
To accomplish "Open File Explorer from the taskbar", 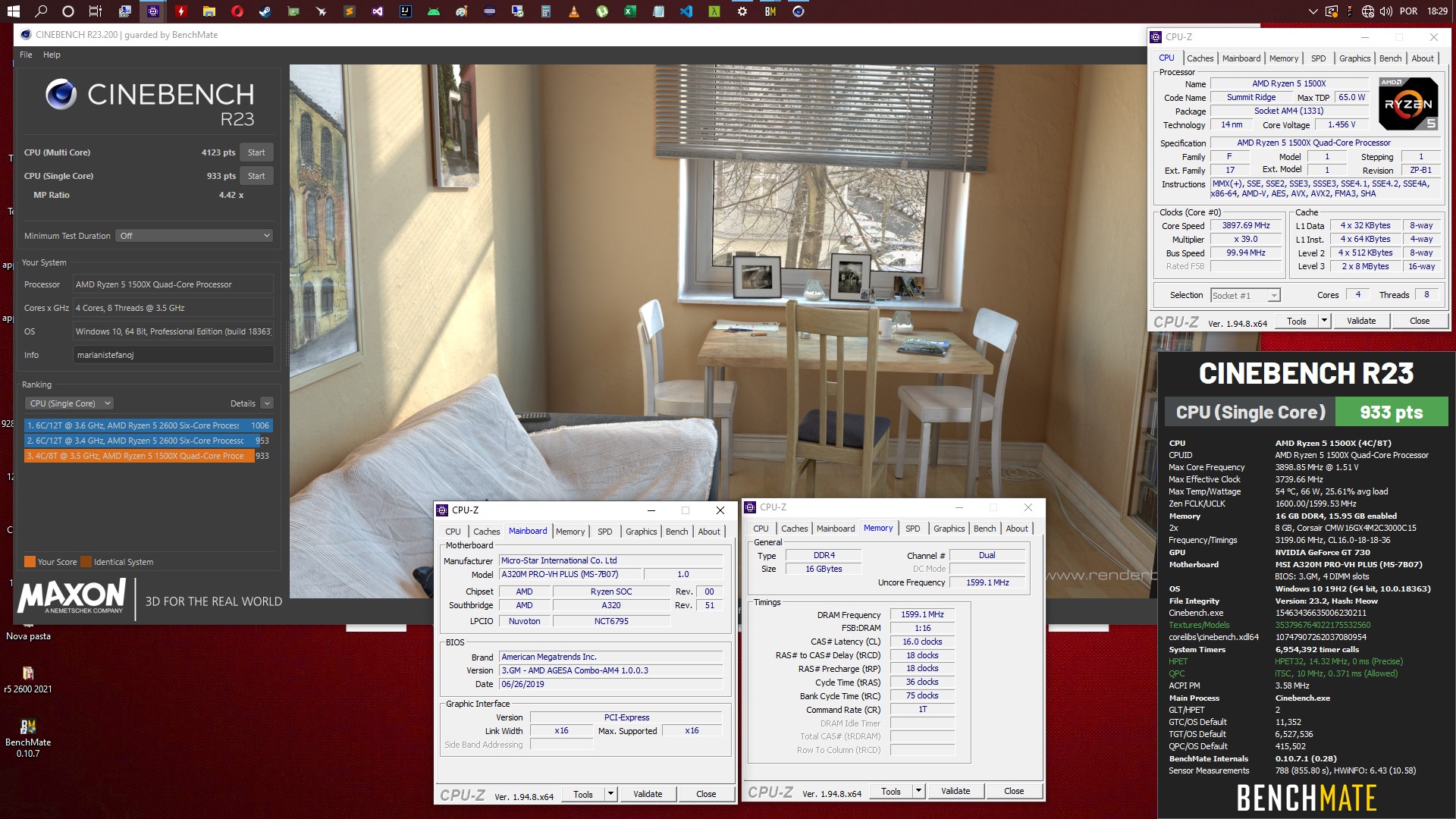I will pyautogui.click(x=209, y=11).
